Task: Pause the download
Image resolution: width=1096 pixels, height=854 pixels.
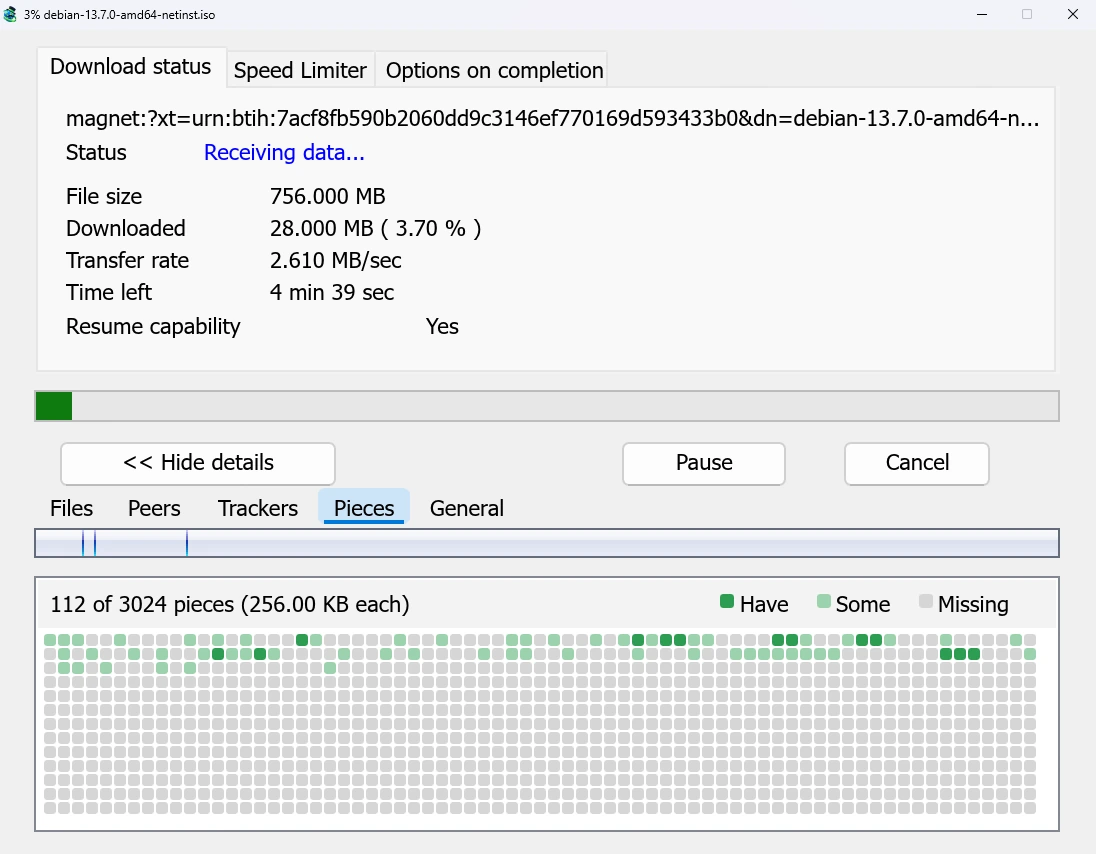Action: click(x=704, y=463)
